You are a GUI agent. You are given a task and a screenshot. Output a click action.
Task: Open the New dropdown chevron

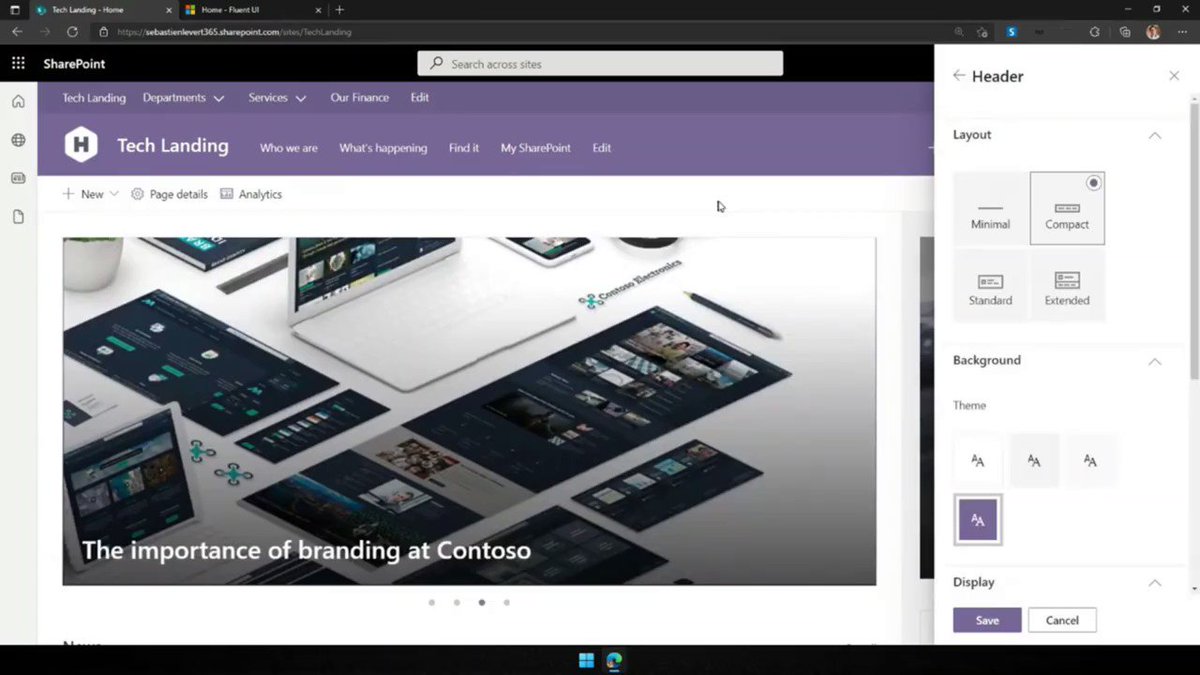pos(114,194)
